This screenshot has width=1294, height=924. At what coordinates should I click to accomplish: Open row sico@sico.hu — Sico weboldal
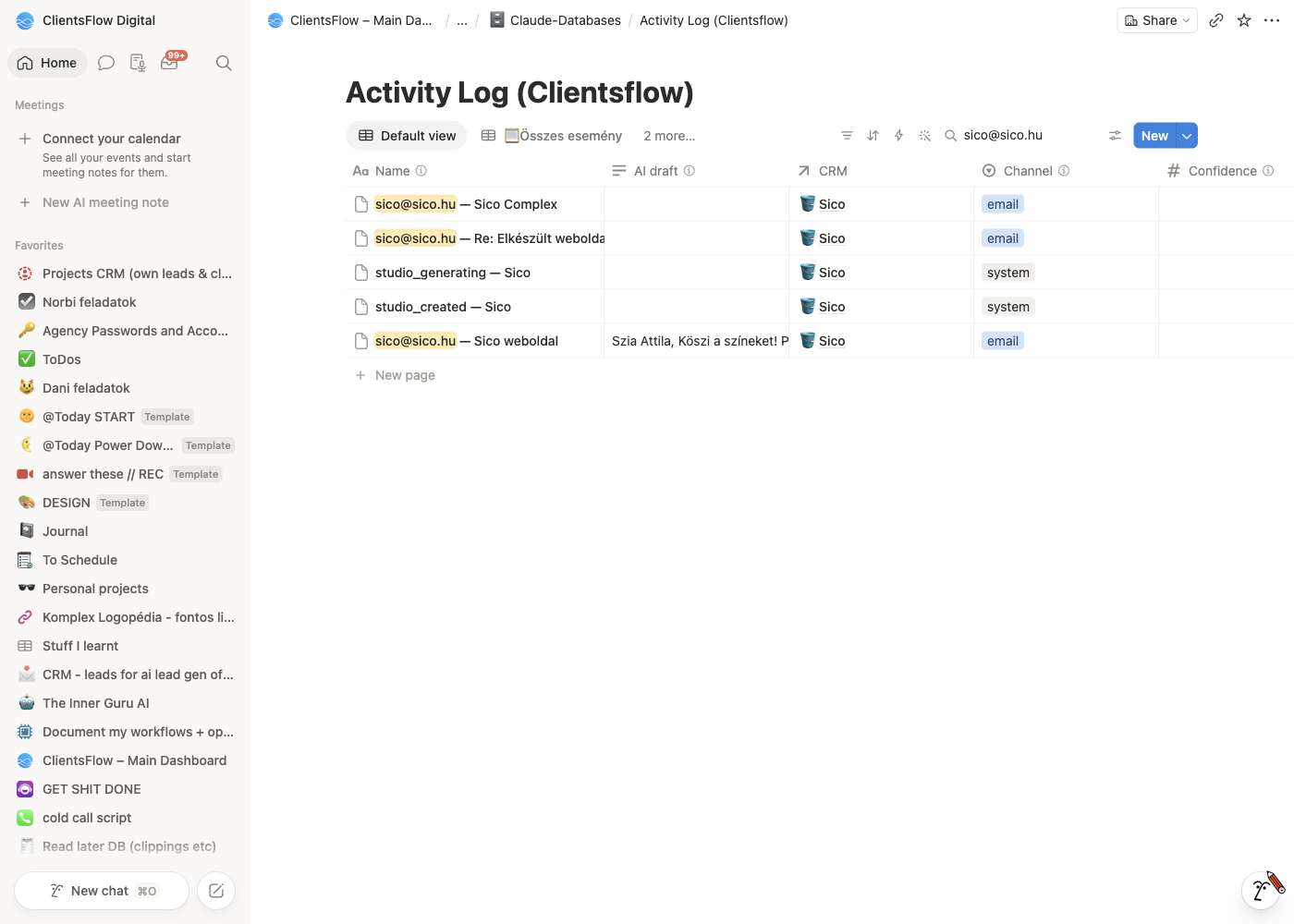(467, 341)
